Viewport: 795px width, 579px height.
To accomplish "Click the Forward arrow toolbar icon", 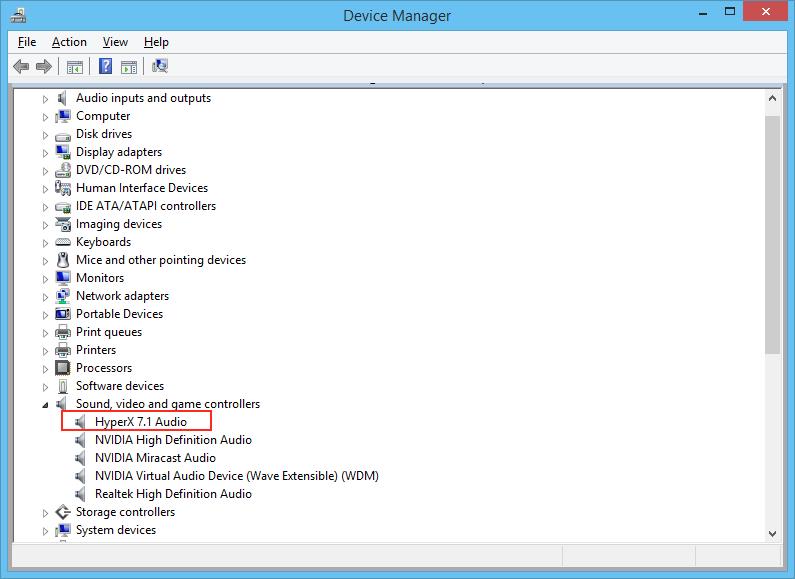I will pyautogui.click(x=44, y=66).
